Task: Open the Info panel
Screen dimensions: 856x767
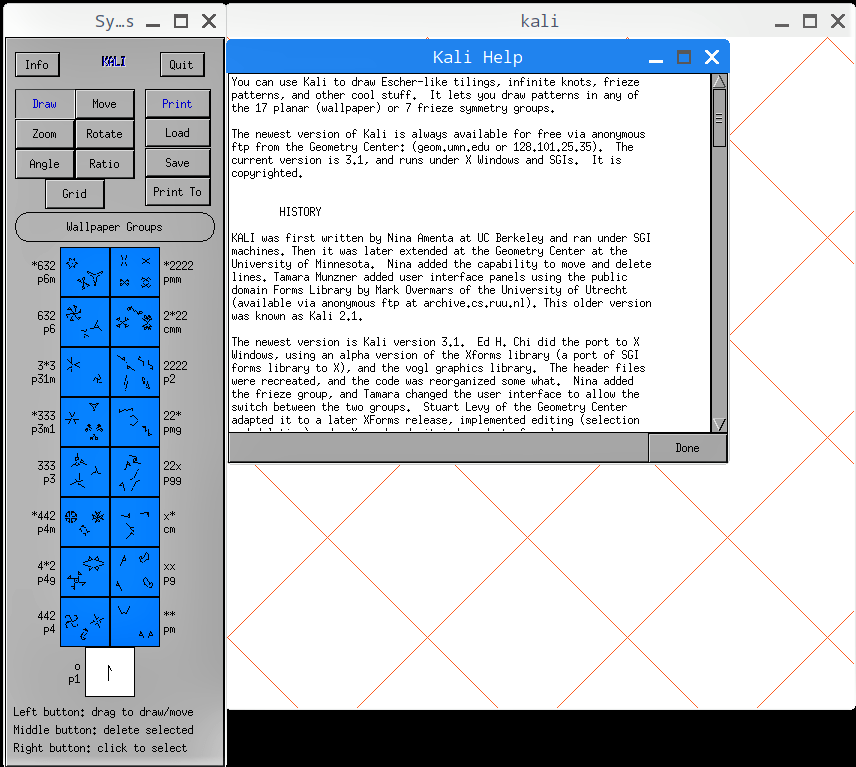Action: click(37, 64)
